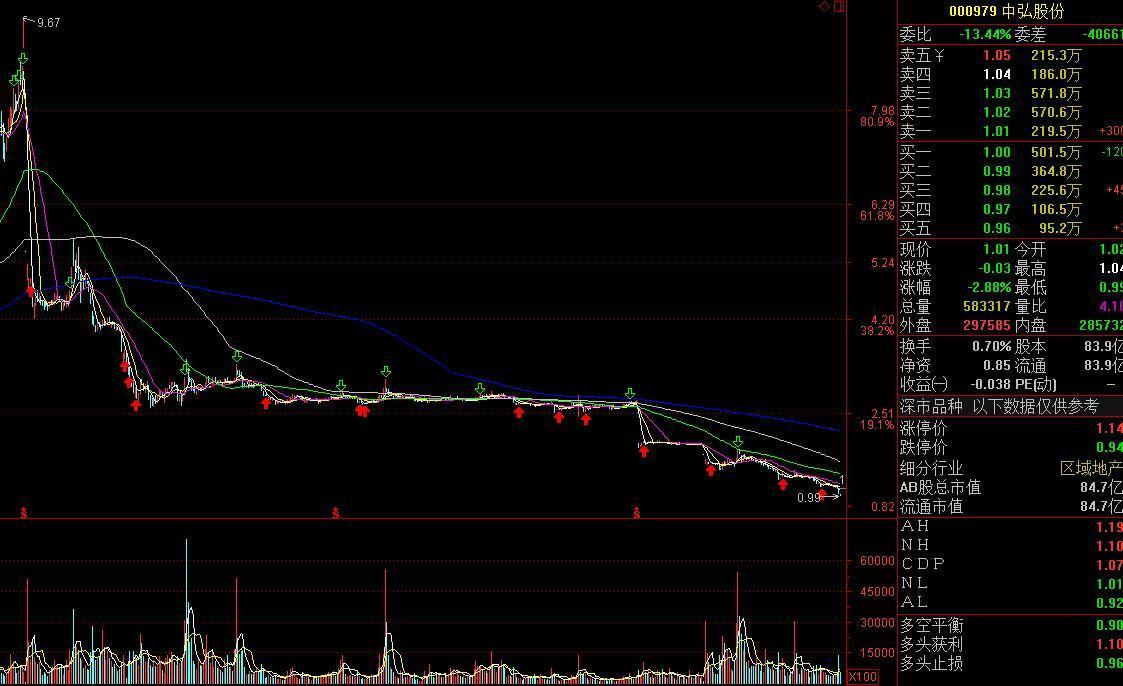Select the 买一 bid price 1.00

click(x=996, y=152)
